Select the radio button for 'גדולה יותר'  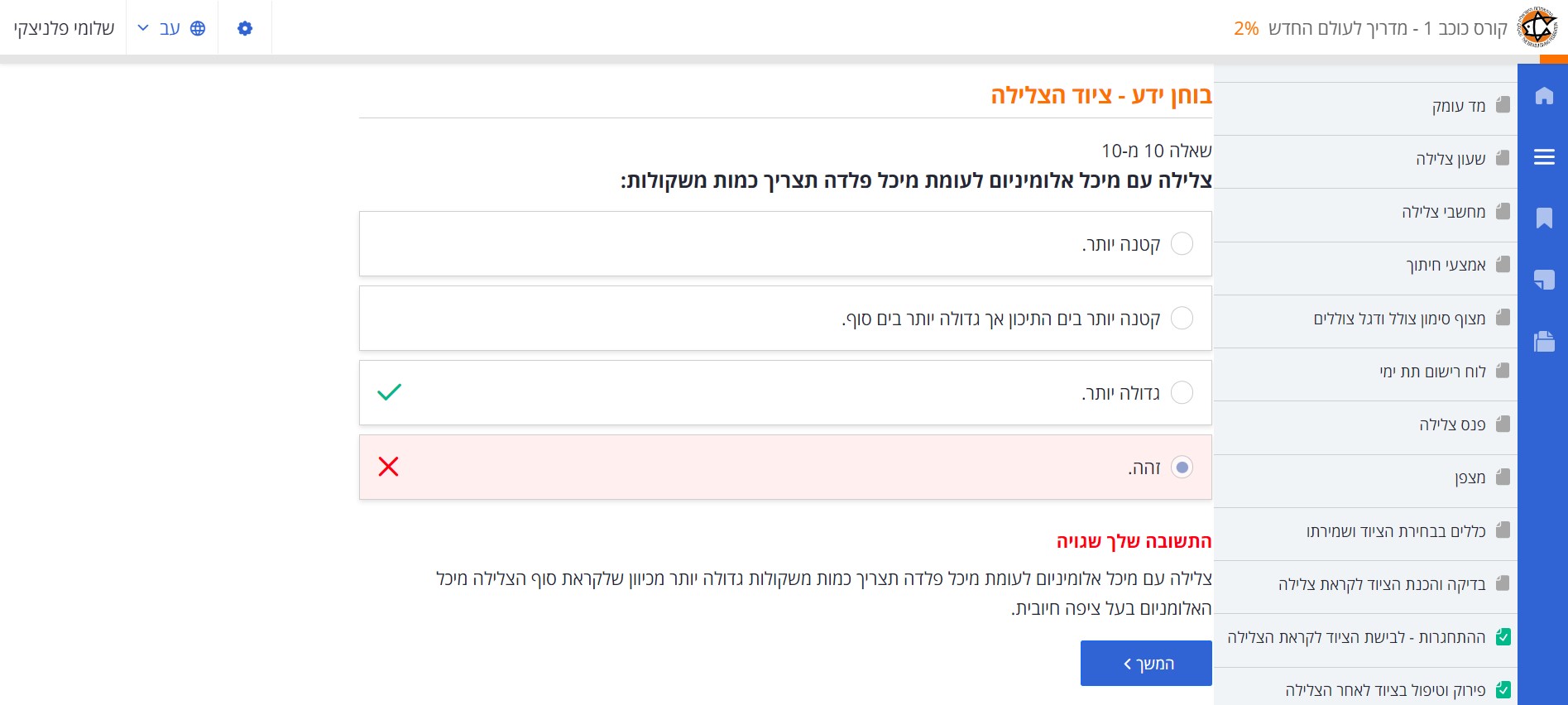(1182, 392)
